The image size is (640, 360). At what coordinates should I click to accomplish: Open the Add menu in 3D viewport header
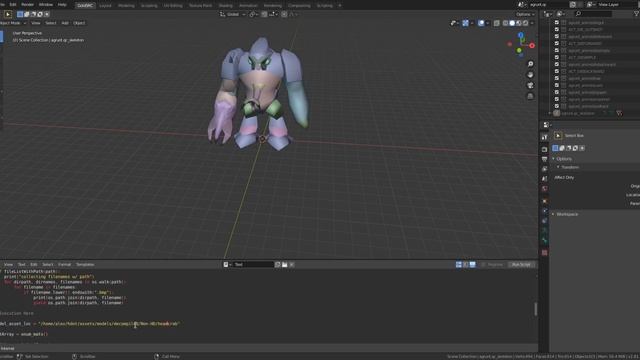pos(65,23)
